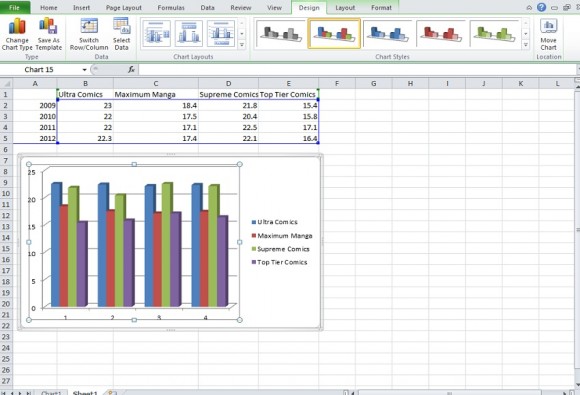Viewport: 580px width, 395px height.
Task: Click the Insert Worksheet tab icon
Action: [x=111, y=392]
